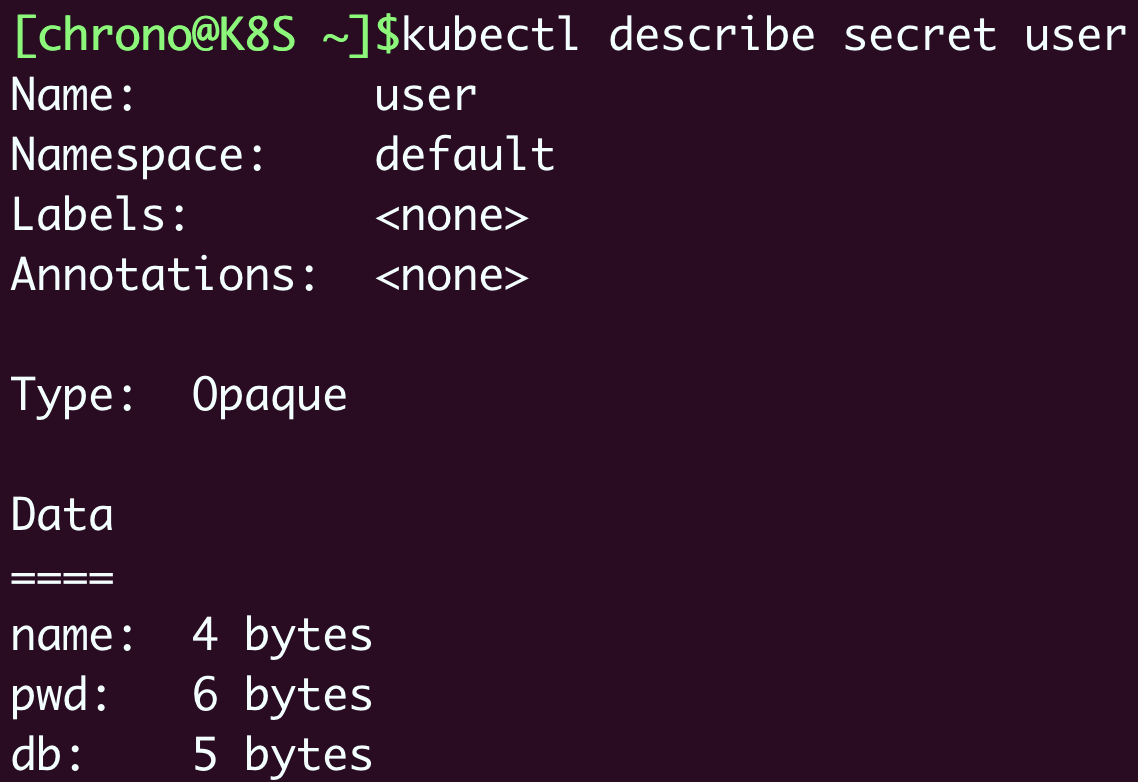Click the <none> value beside Annotations
Image resolution: width=1138 pixels, height=782 pixels.
[451, 276]
